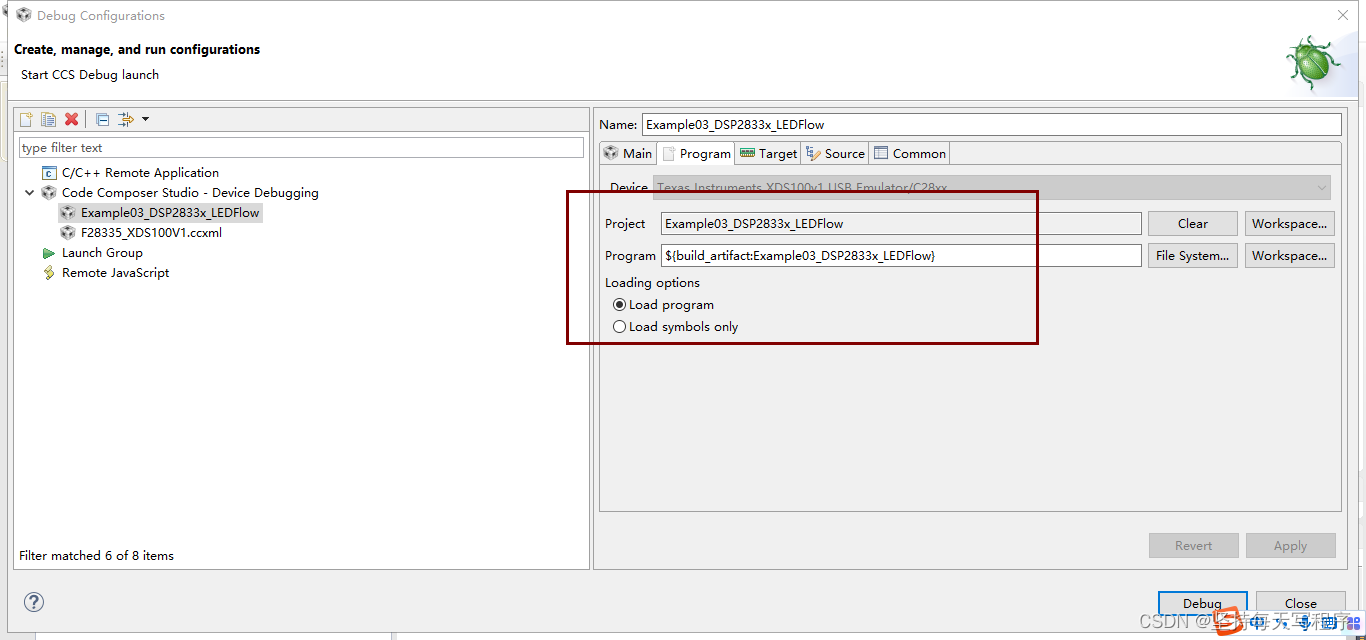Click inside the type filter text box
1366x640 pixels.
point(300,147)
